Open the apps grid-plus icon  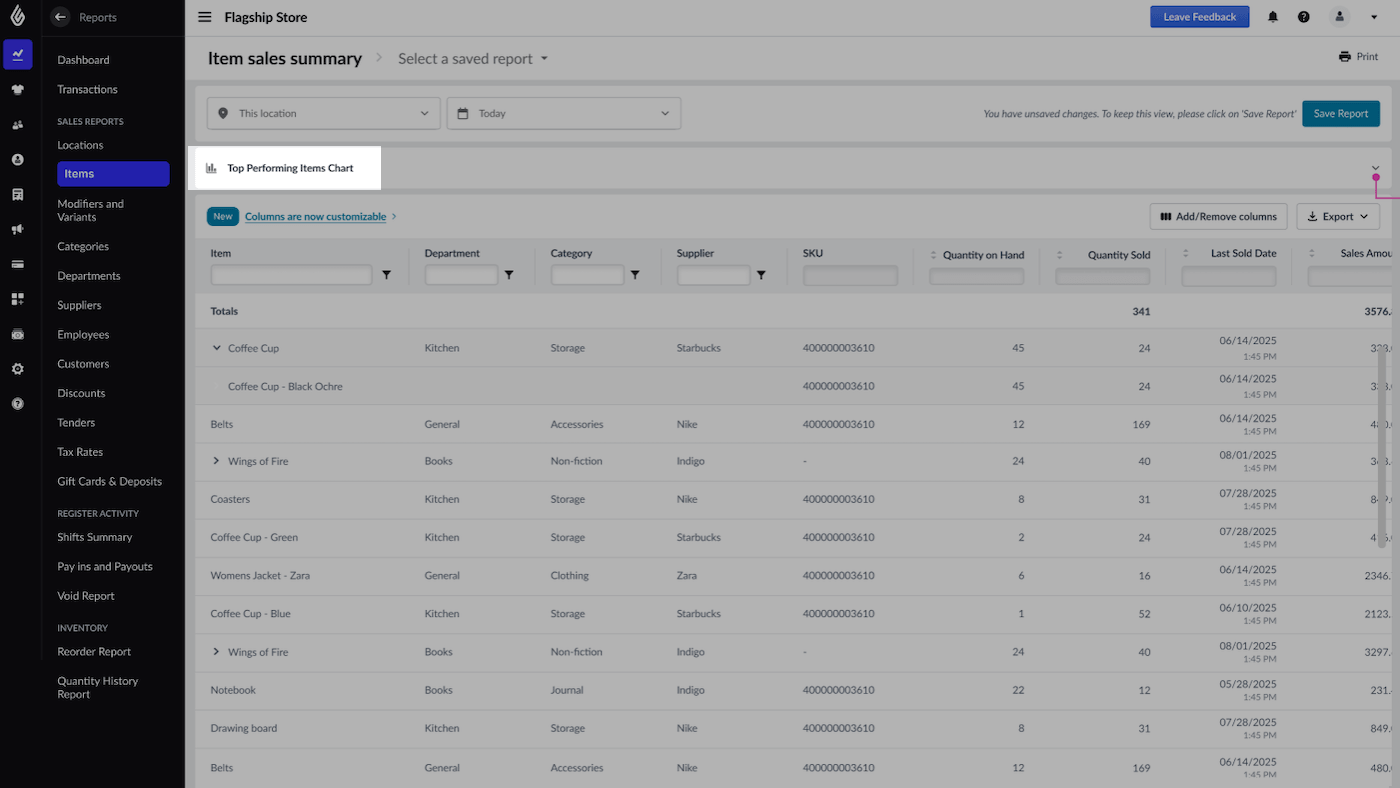[x=17, y=299]
